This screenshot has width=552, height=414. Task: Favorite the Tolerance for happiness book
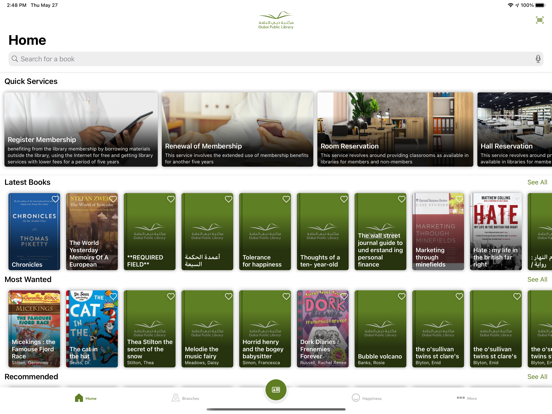pyautogui.click(x=286, y=199)
